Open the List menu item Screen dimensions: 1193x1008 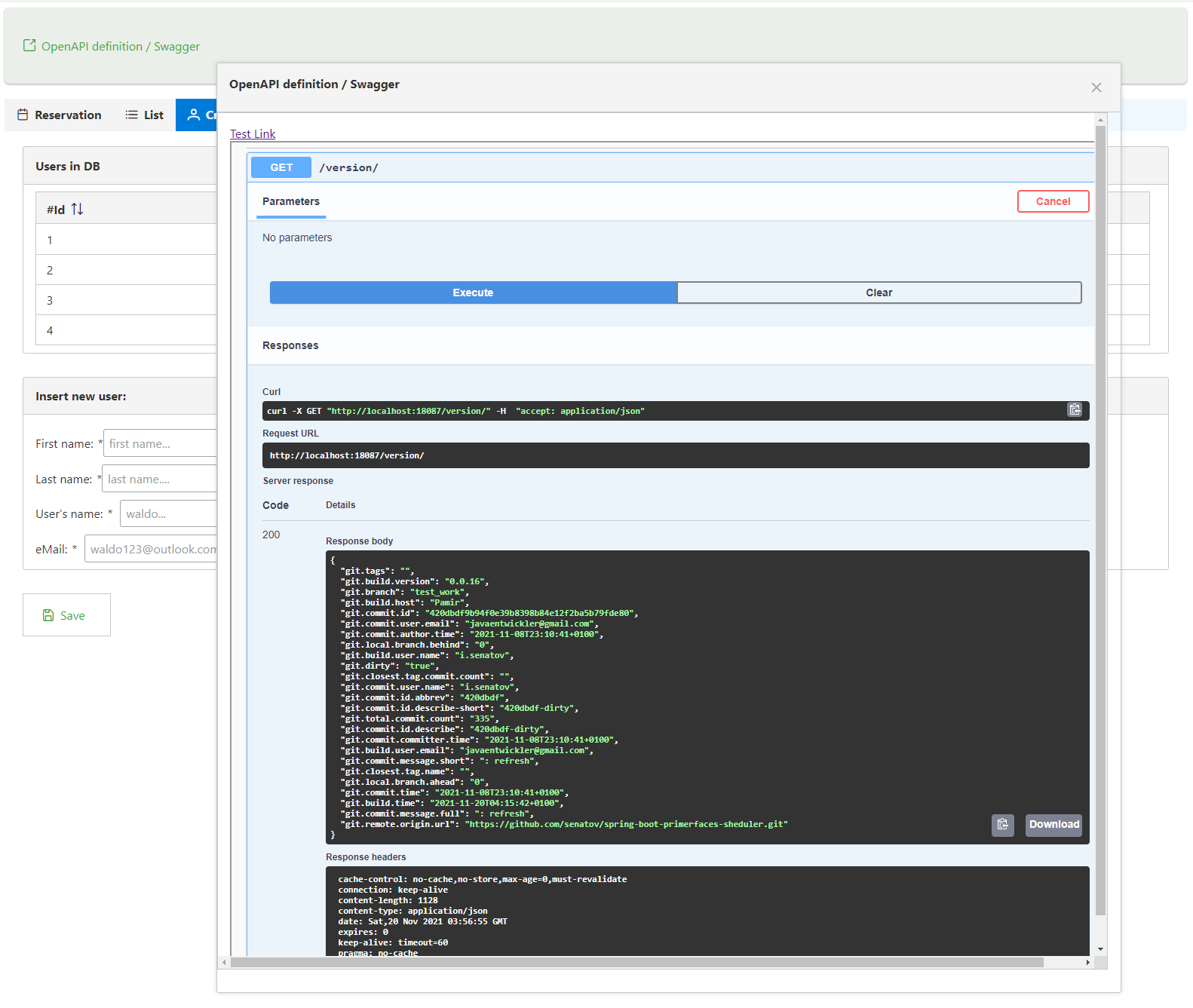[x=144, y=115]
